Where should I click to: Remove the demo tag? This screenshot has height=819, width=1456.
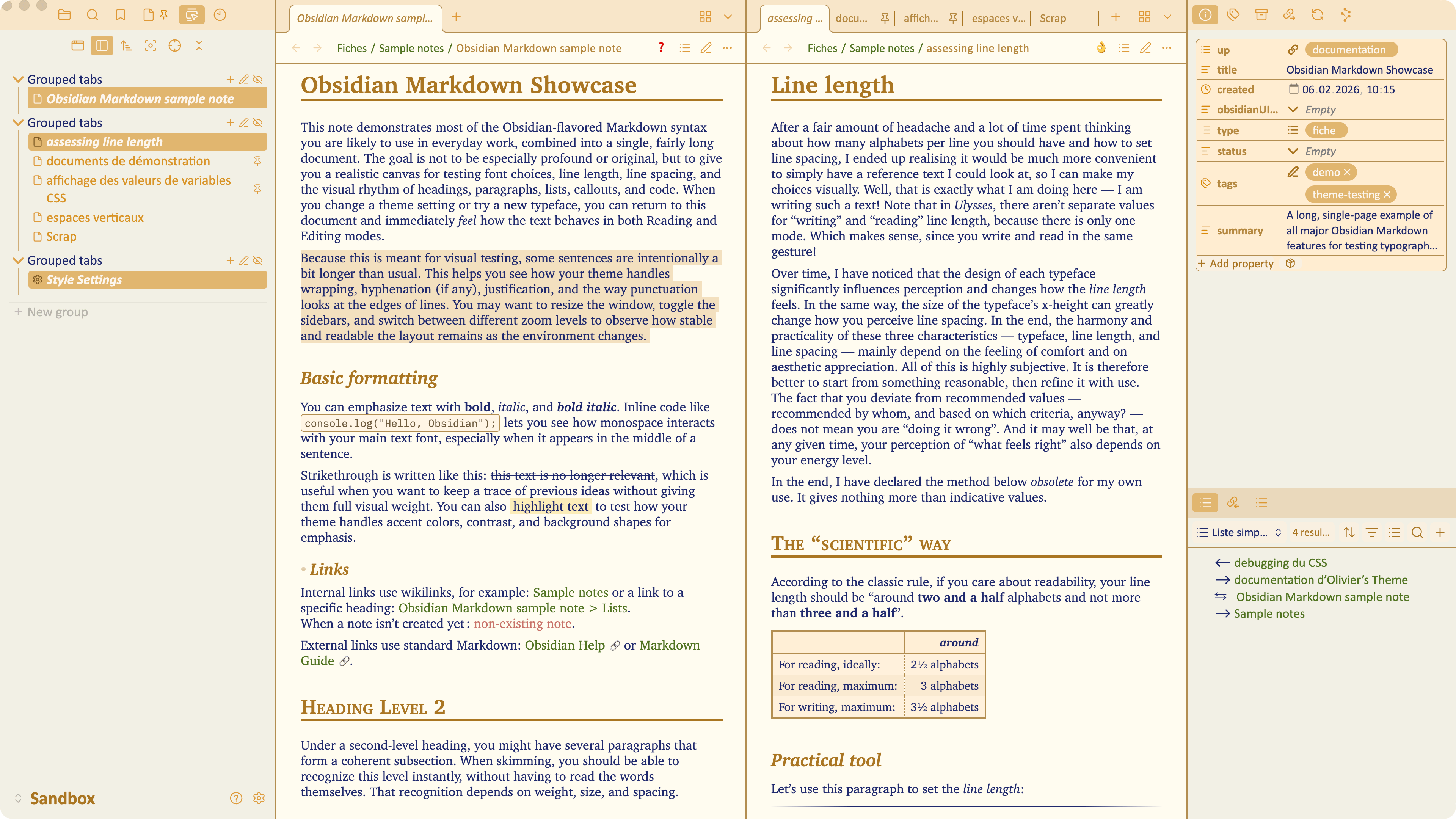tap(1347, 173)
